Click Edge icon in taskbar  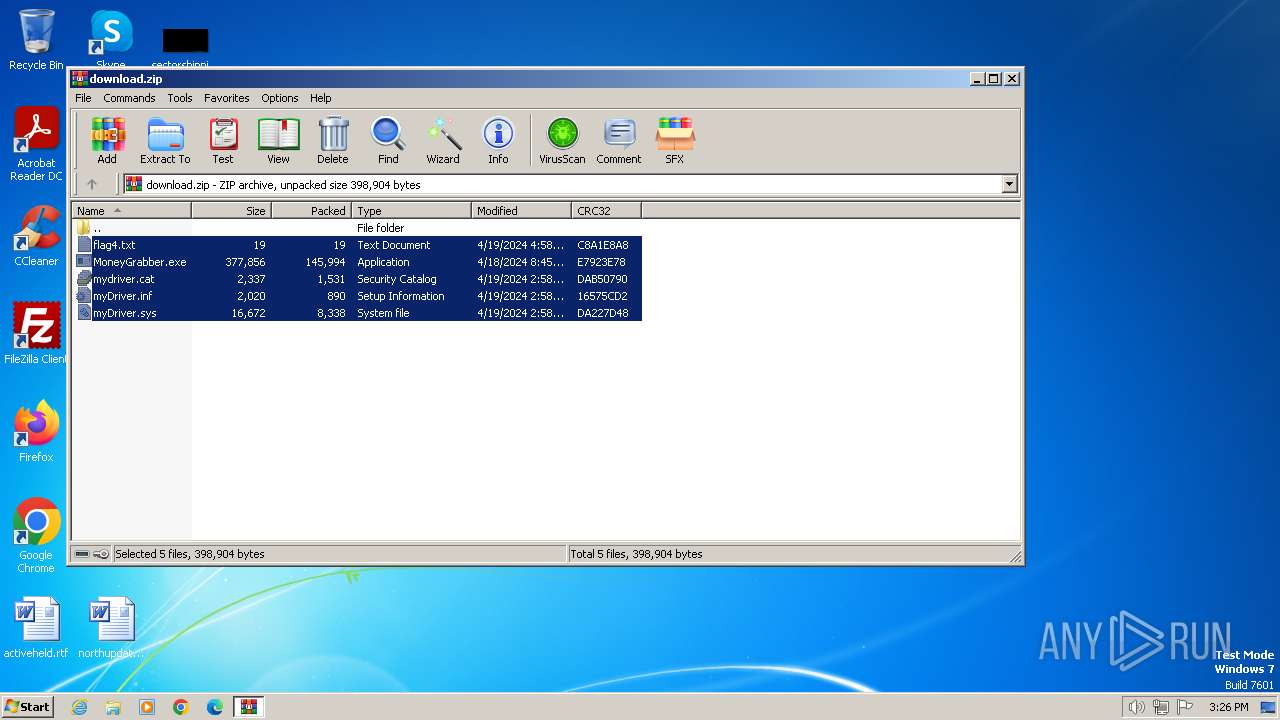(x=215, y=707)
